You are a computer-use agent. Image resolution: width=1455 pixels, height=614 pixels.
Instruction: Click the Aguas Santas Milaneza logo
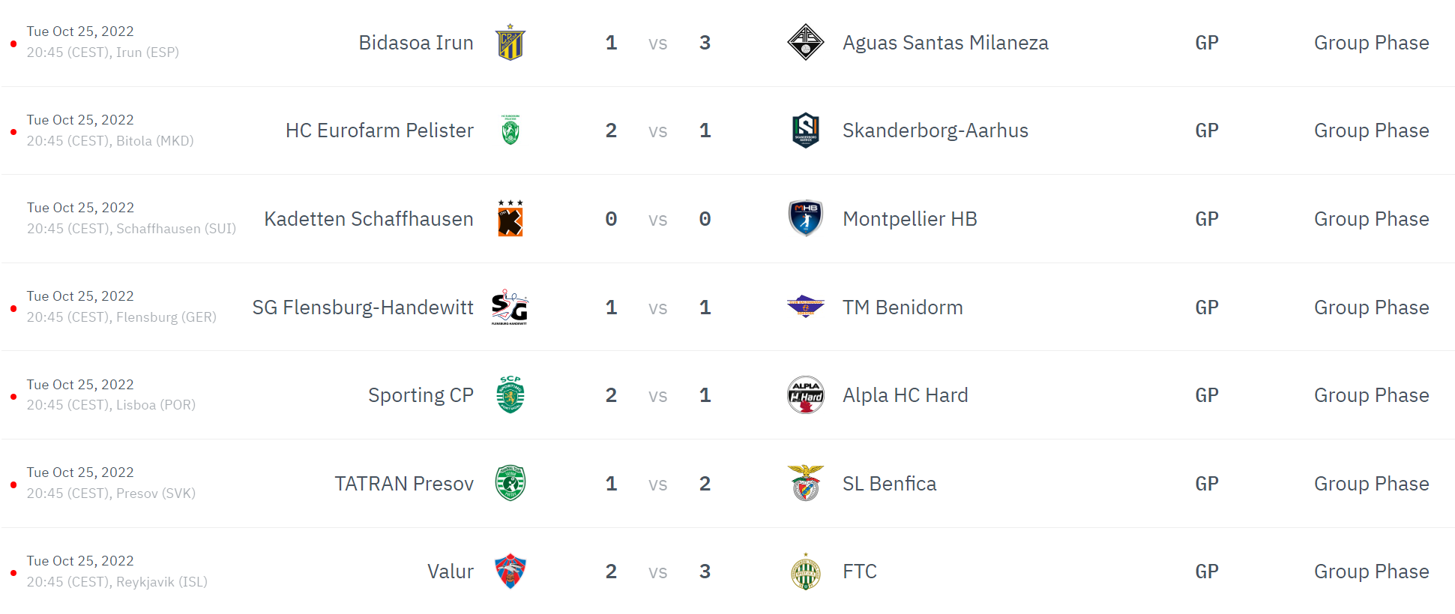(x=805, y=42)
